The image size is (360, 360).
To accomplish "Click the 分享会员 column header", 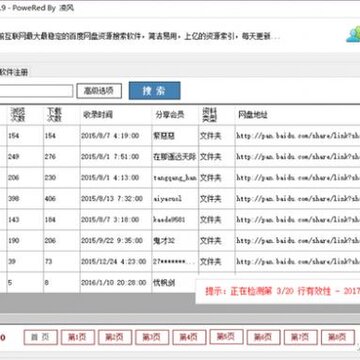I will pyautogui.click(x=170, y=115).
